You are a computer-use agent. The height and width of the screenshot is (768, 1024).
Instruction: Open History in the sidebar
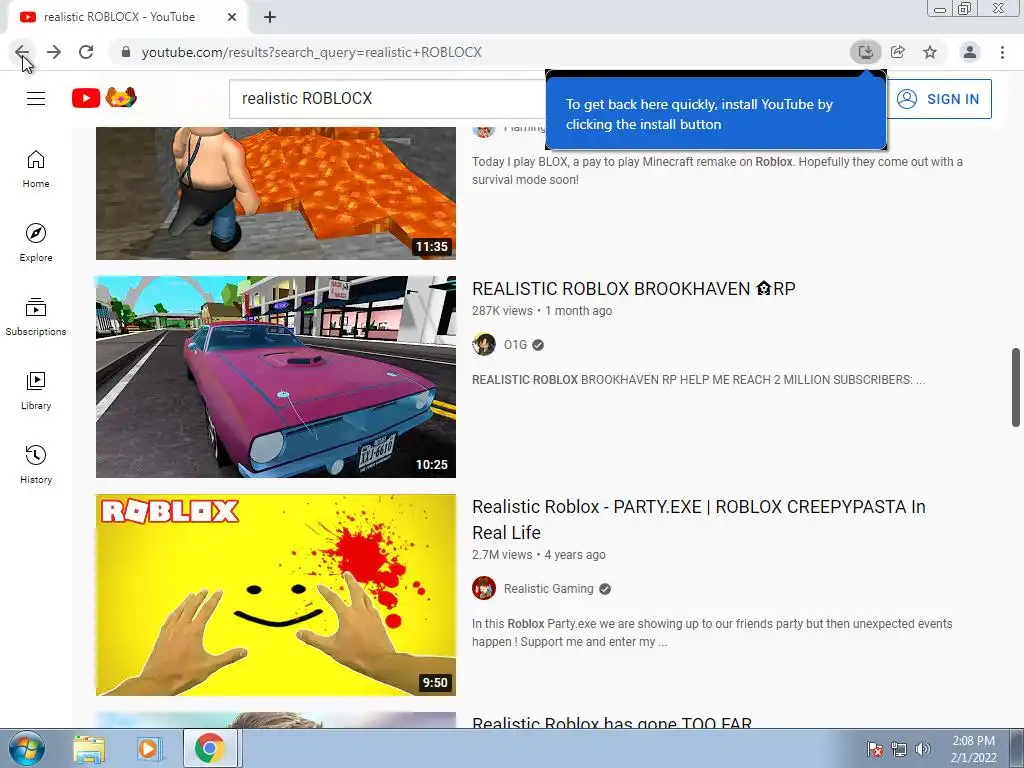click(x=36, y=464)
